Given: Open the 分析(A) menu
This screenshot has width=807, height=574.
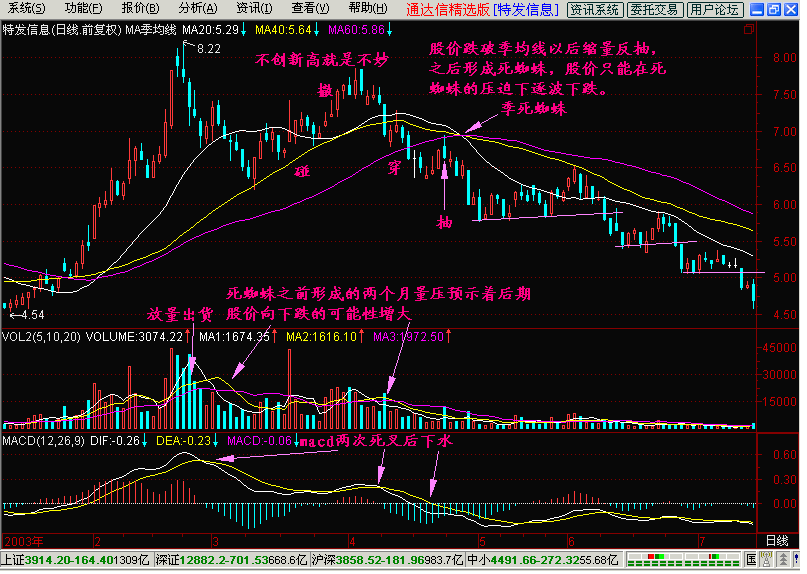Looking at the screenshot, I should (190, 9).
